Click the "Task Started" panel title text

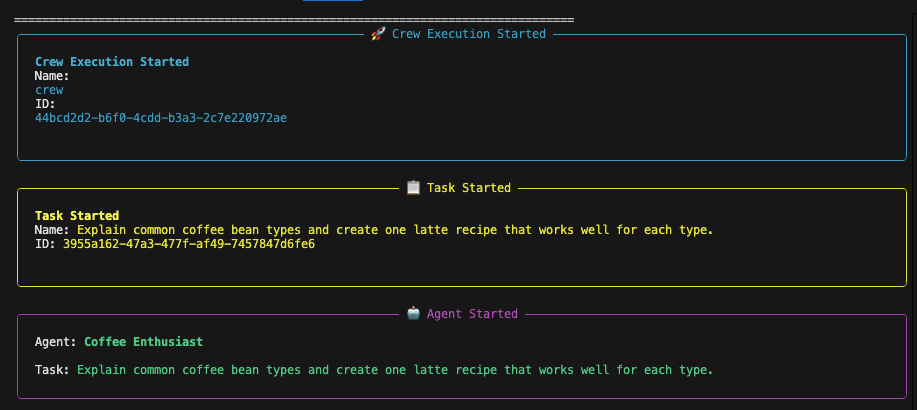[x=469, y=188]
